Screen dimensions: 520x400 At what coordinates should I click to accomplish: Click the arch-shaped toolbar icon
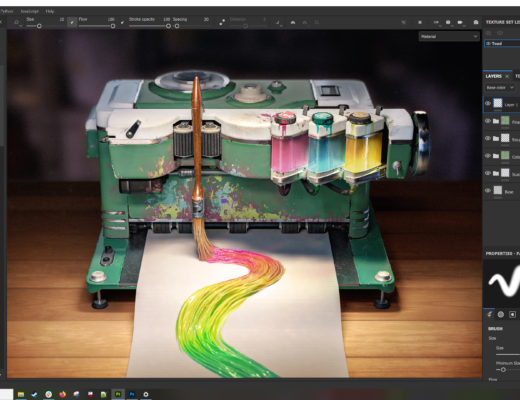[293, 22]
